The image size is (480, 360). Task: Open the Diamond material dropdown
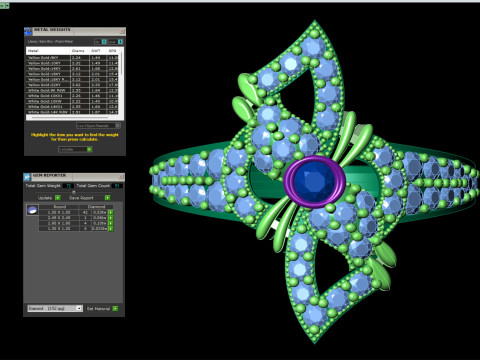coord(55,308)
